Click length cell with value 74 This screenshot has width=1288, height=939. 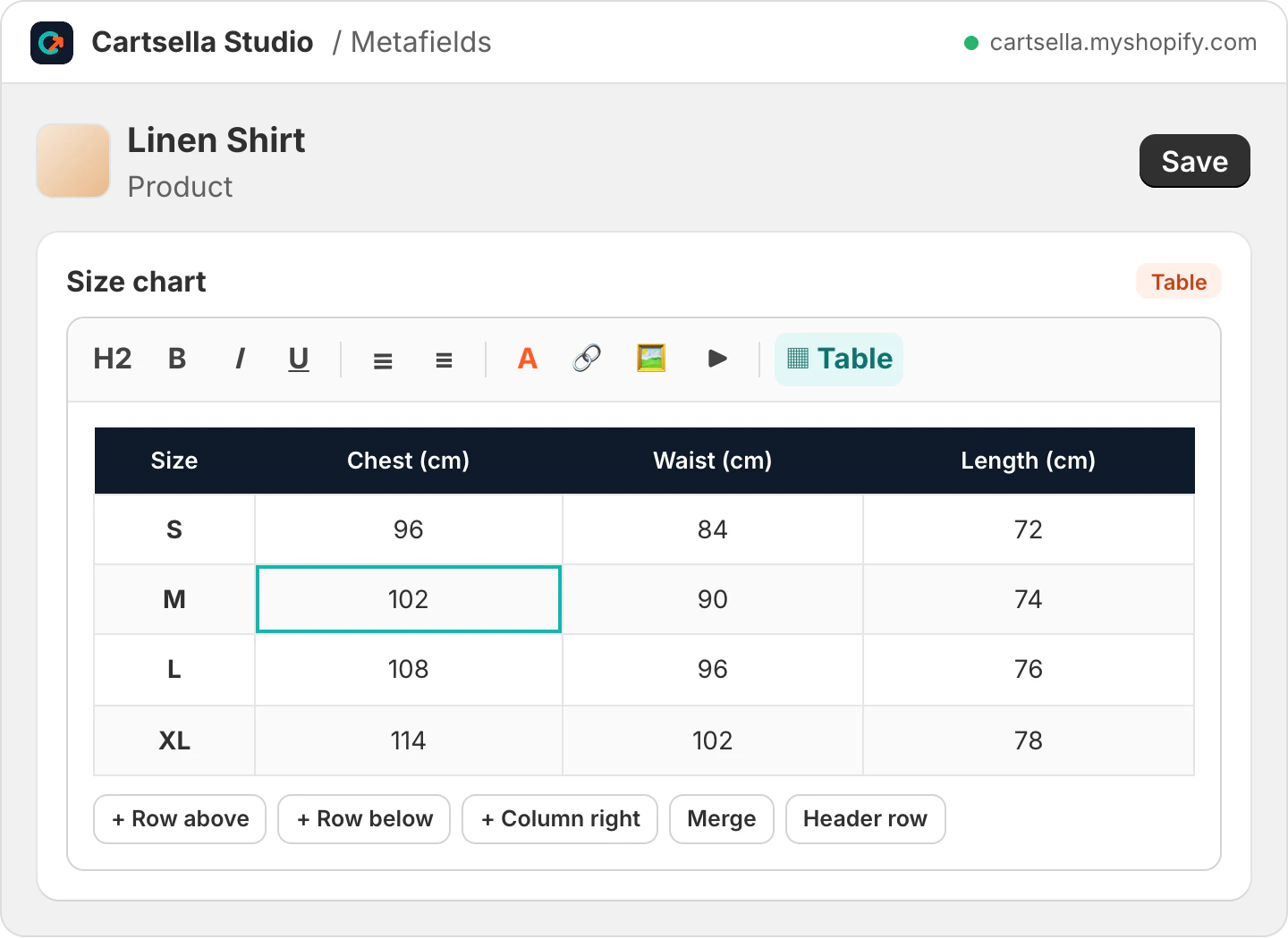tap(1029, 599)
